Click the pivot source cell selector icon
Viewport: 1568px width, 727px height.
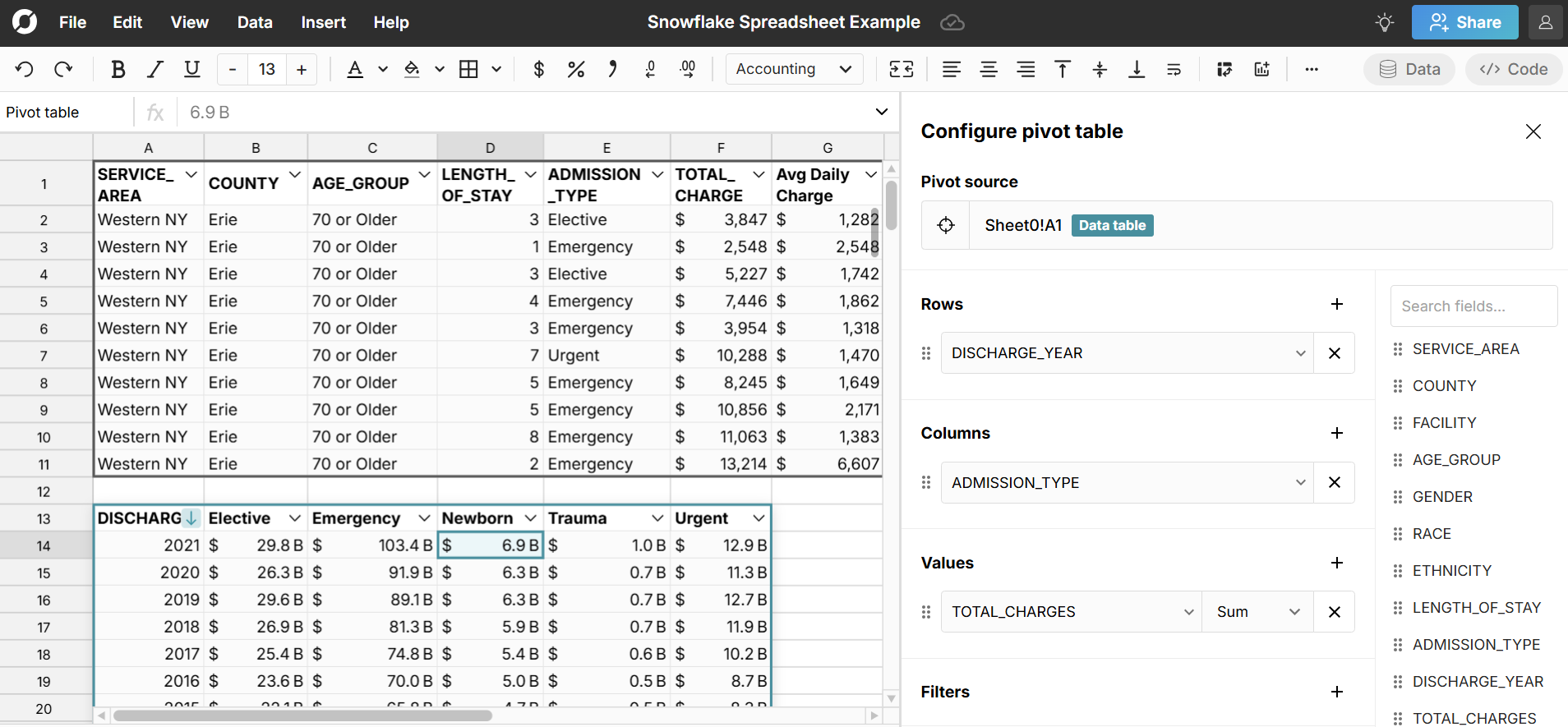(946, 225)
